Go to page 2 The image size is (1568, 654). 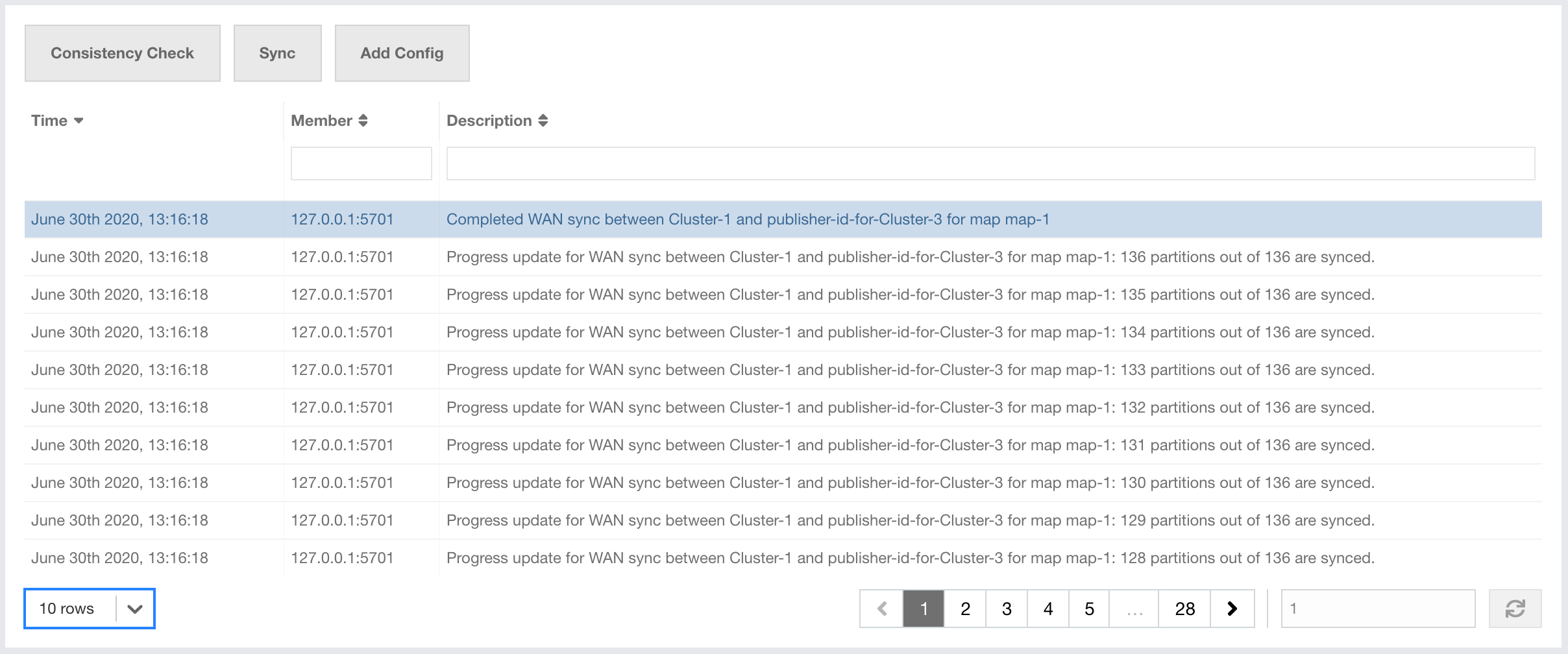[965, 609]
